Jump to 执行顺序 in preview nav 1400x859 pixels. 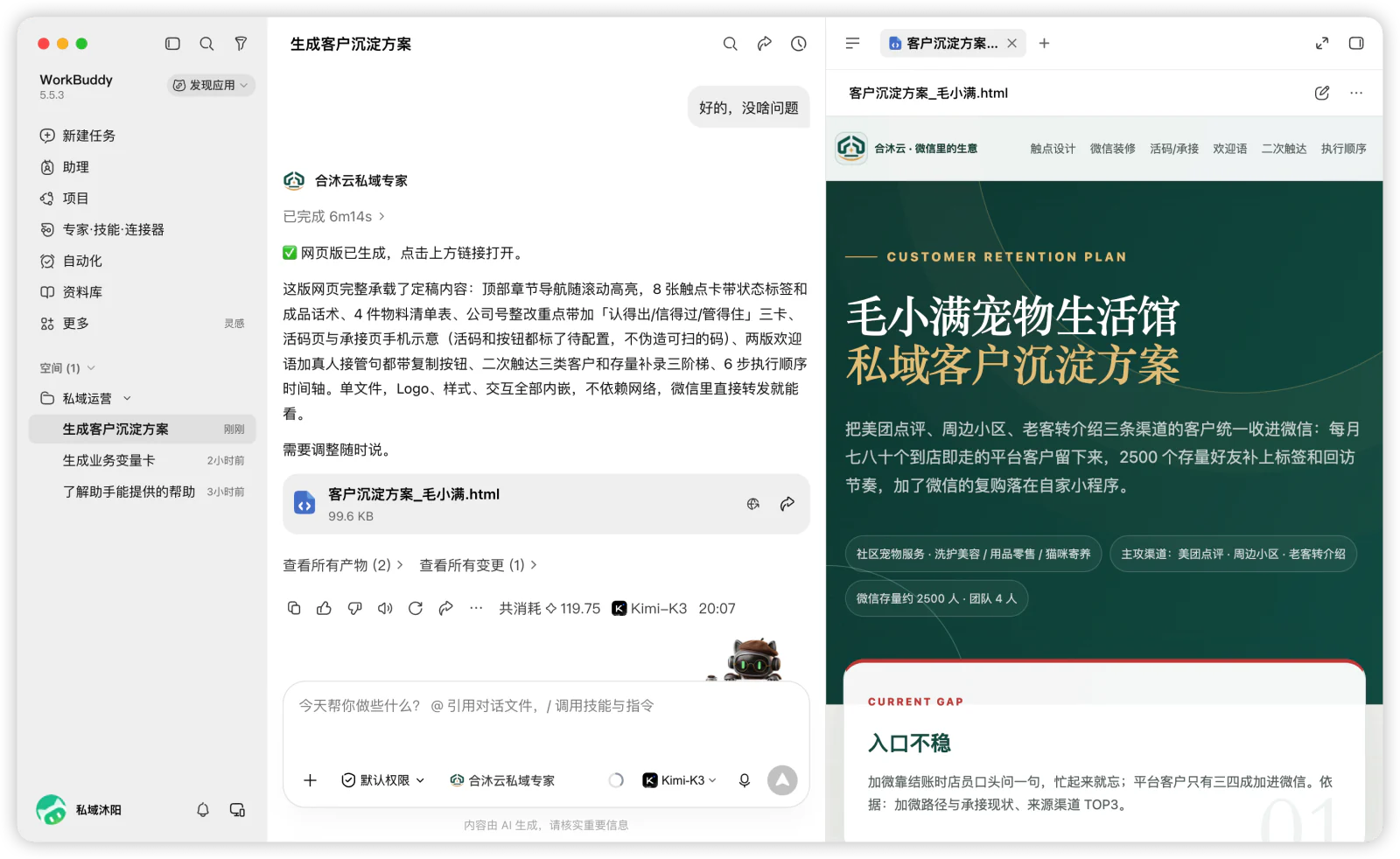click(x=1344, y=149)
